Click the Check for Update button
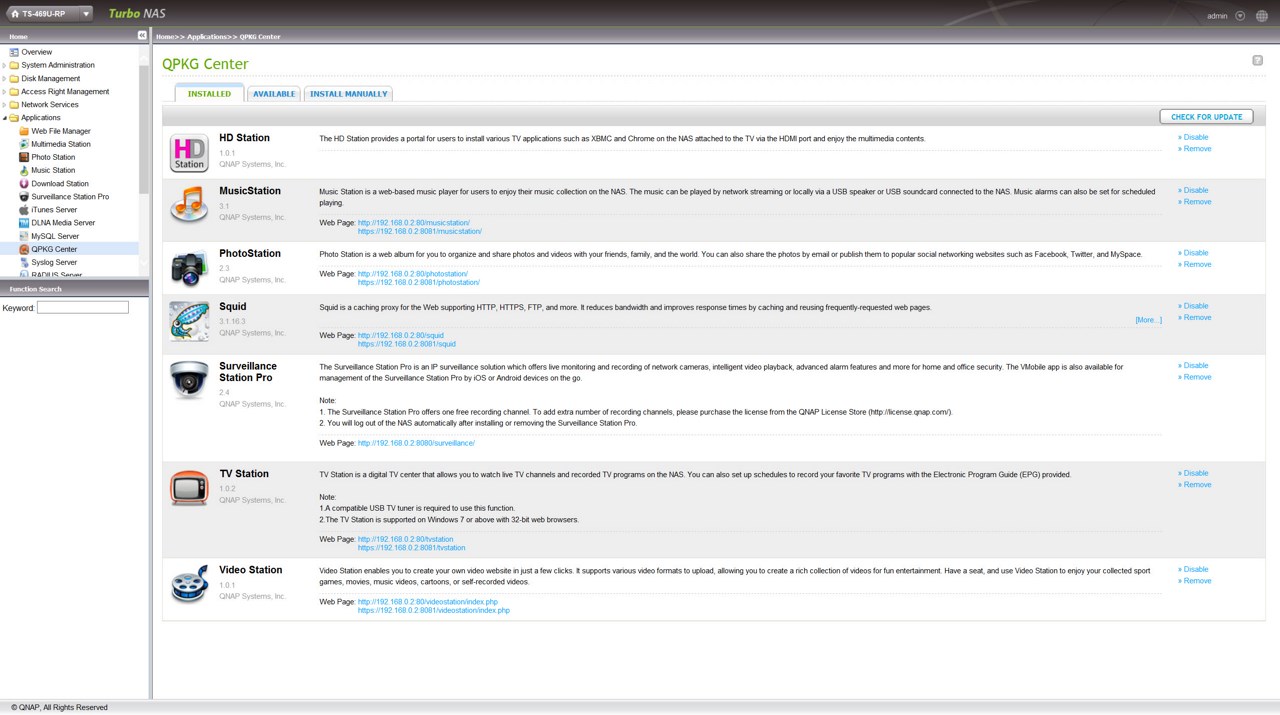Image resolution: width=1280 pixels, height=715 pixels. click(1206, 117)
